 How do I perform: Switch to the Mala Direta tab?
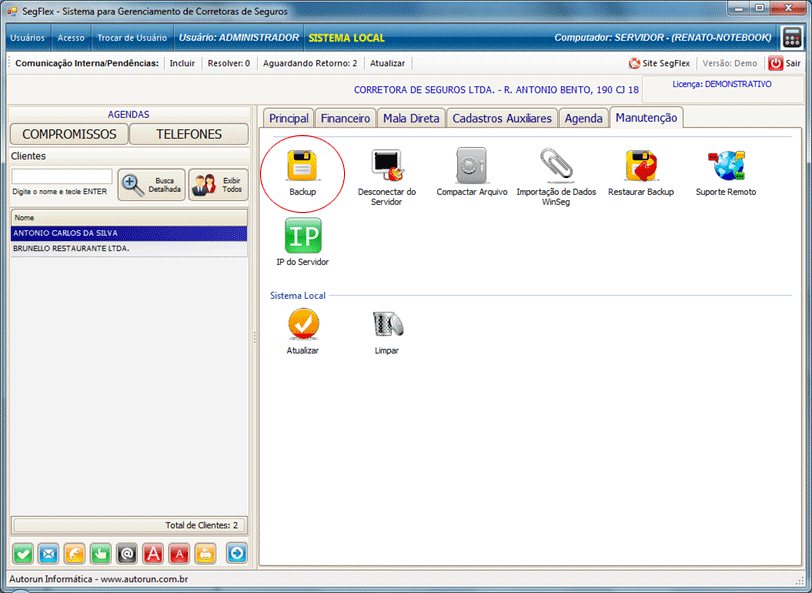tap(411, 119)
